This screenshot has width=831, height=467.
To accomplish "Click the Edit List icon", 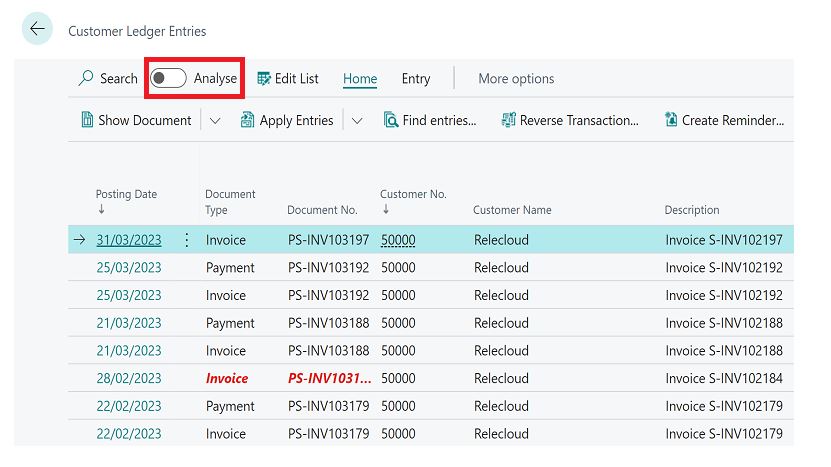I will pyautogui.click(x=264, y=79).
